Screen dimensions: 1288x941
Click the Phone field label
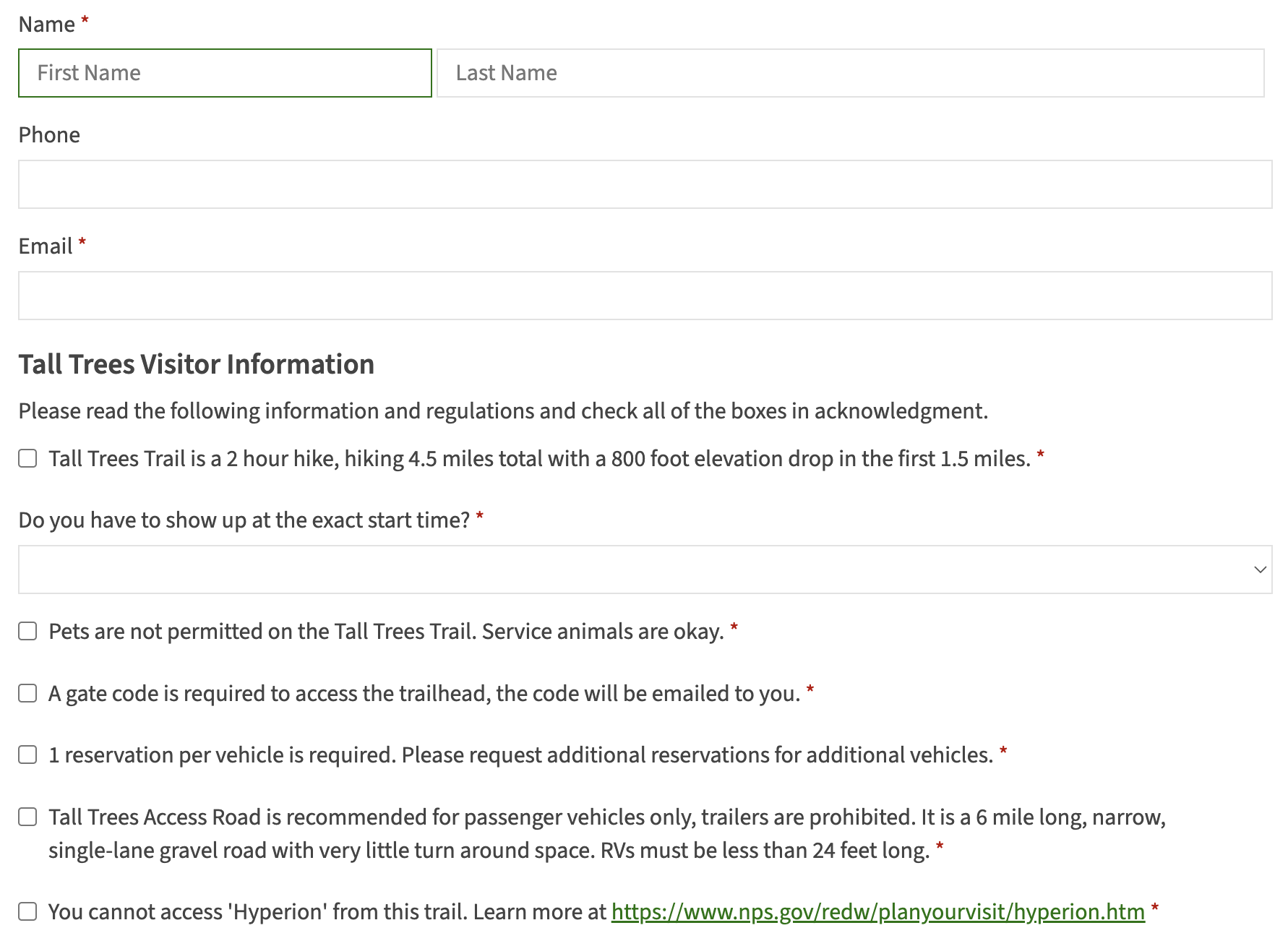tap(49, 135)
